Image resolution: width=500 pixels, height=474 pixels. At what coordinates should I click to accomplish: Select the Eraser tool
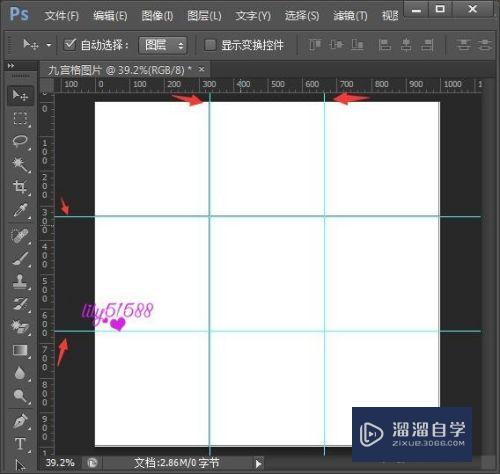click(20, 327)
